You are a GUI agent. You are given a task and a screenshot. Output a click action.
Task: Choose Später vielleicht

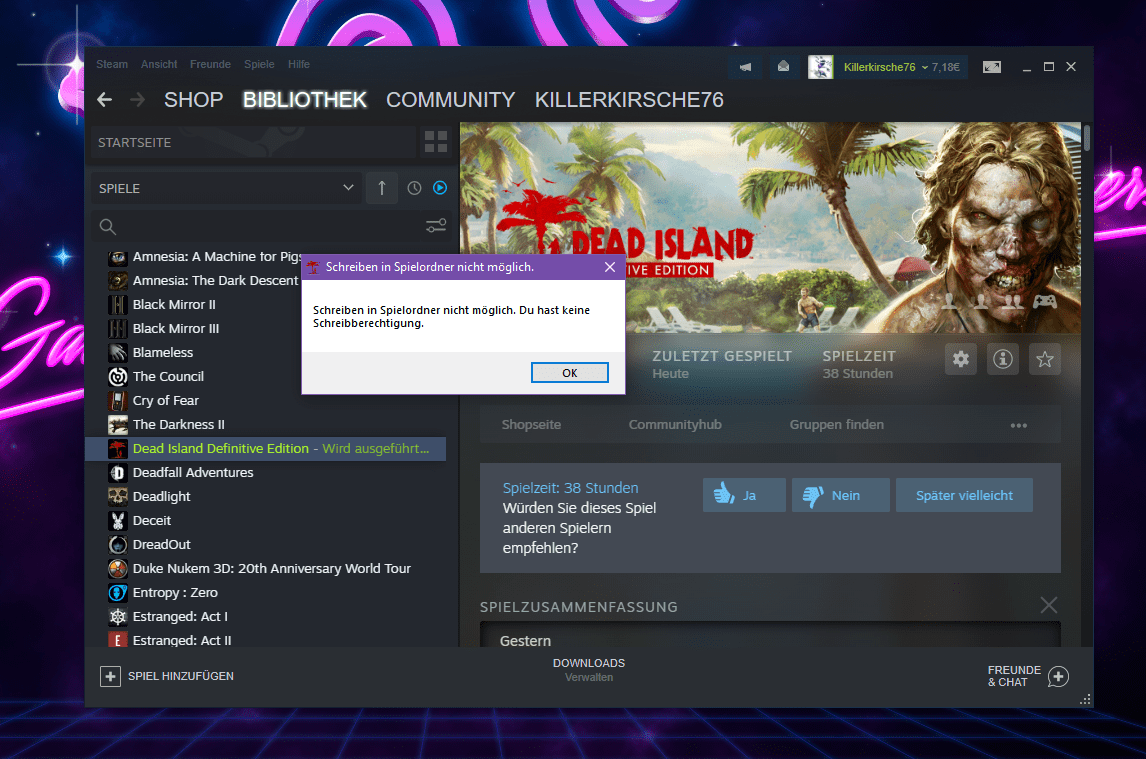click(964, 495)
